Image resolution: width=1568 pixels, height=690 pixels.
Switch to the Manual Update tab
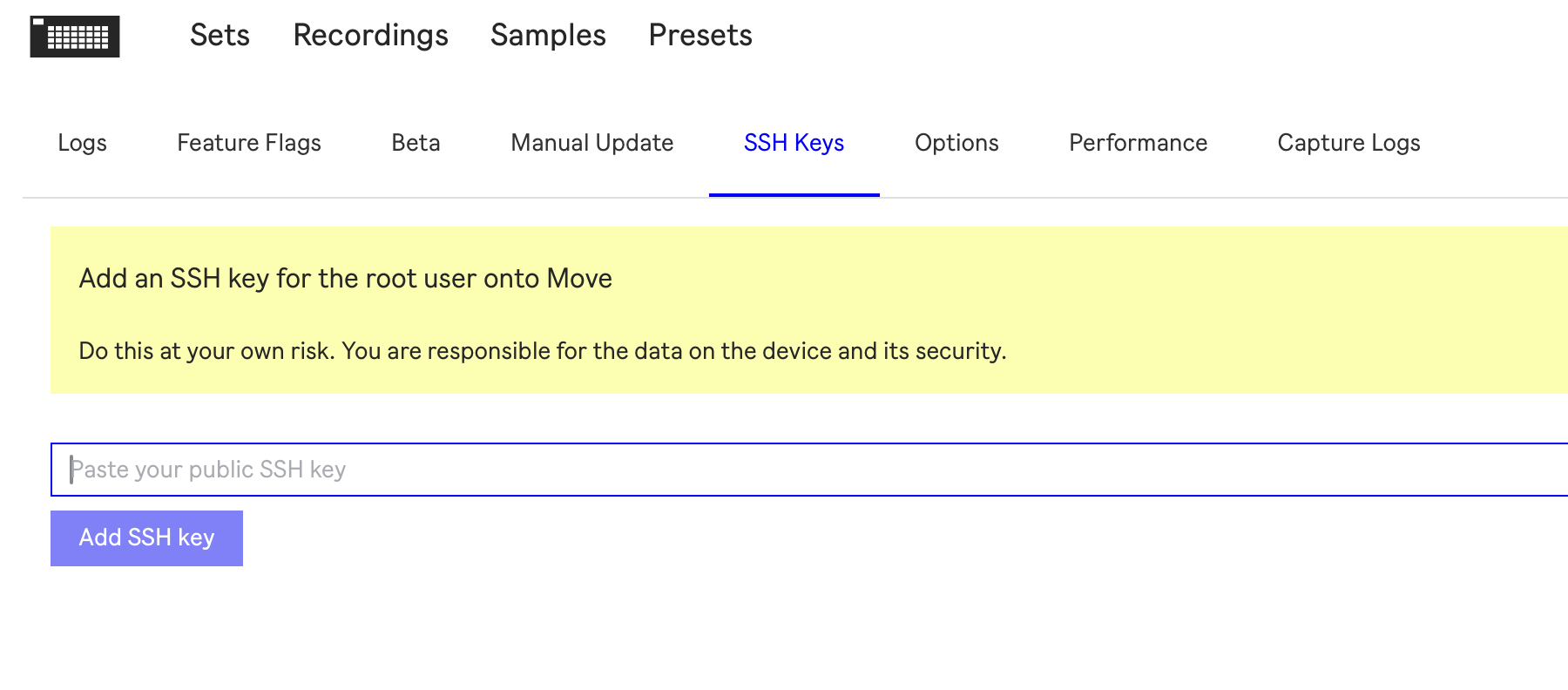(x=592, y=143)
